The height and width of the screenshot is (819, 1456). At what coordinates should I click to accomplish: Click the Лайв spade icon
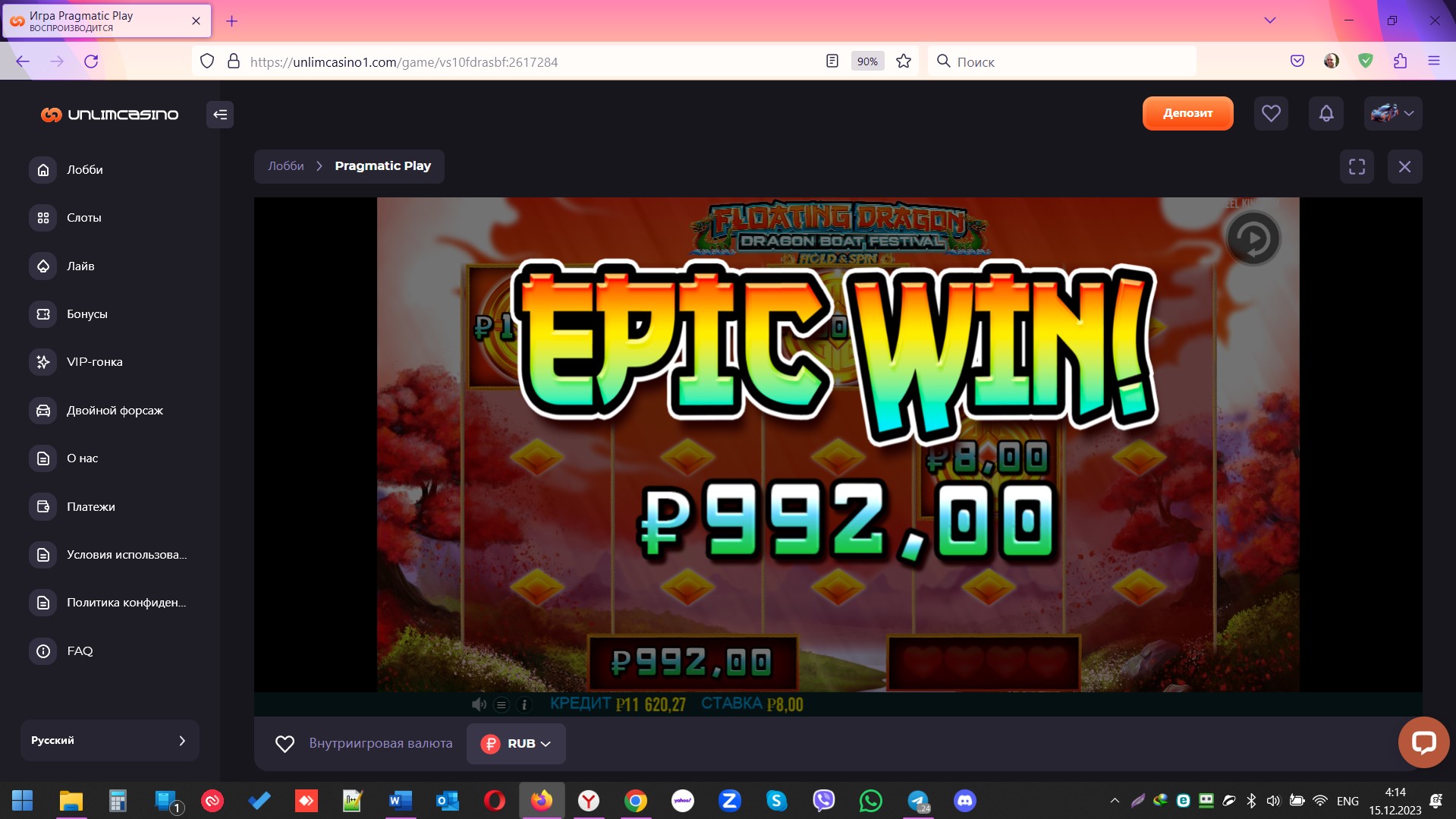click(43, 266)
